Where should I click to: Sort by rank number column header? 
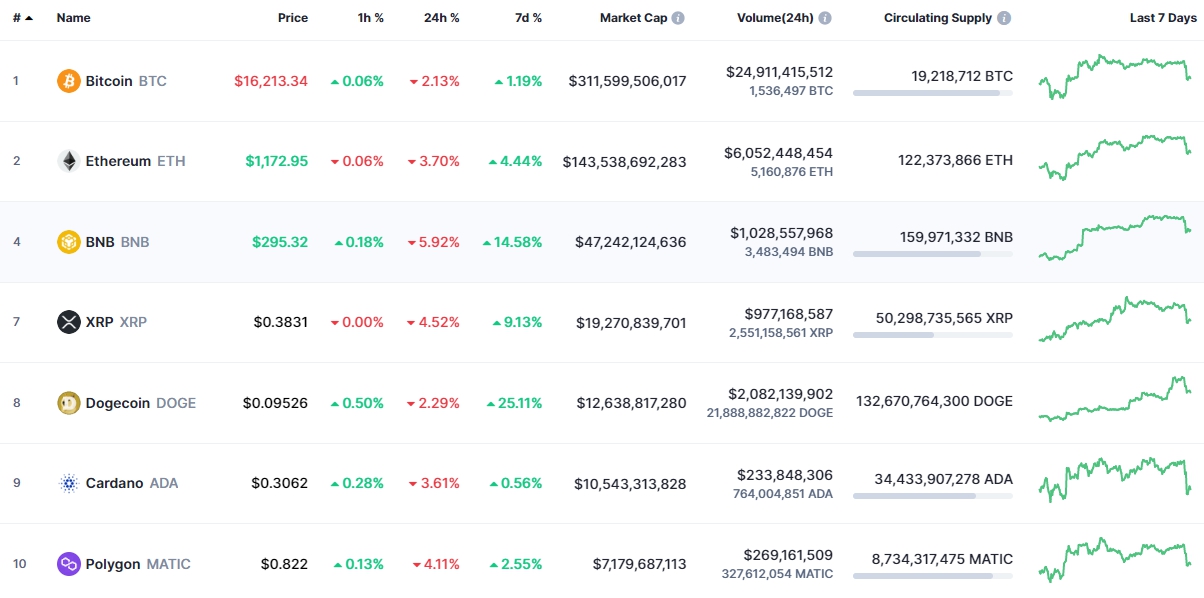[x=22, y=18]
